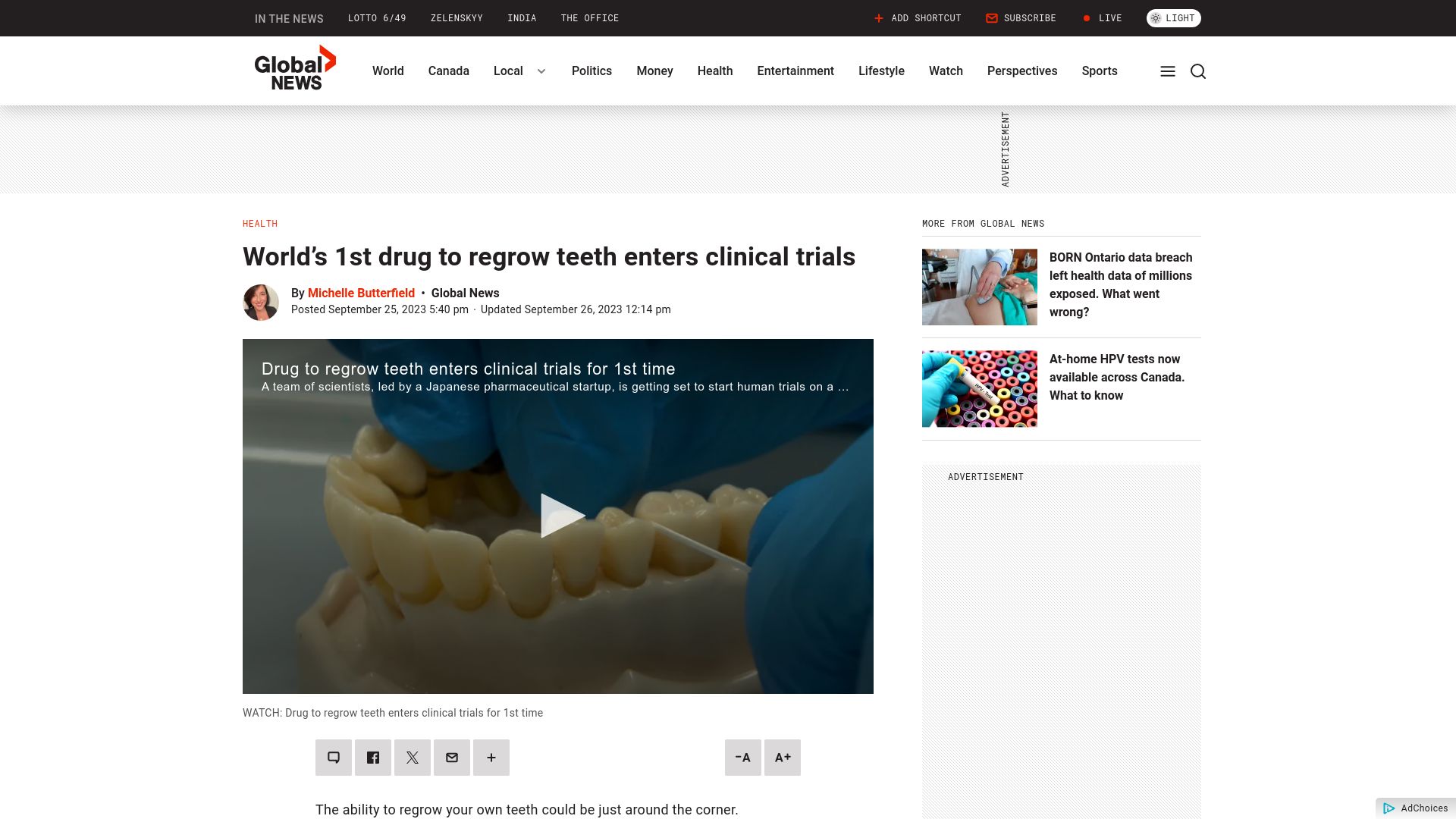Click the BORN Ontario article thumbnail

point(980,287)
